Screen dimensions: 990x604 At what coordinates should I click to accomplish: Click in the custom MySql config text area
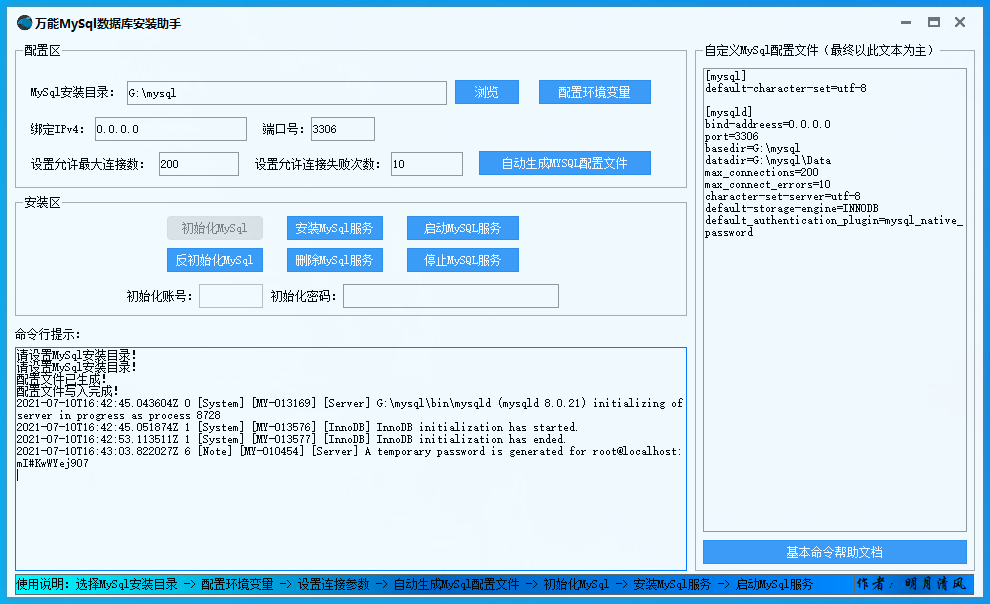tap(834, 380)
